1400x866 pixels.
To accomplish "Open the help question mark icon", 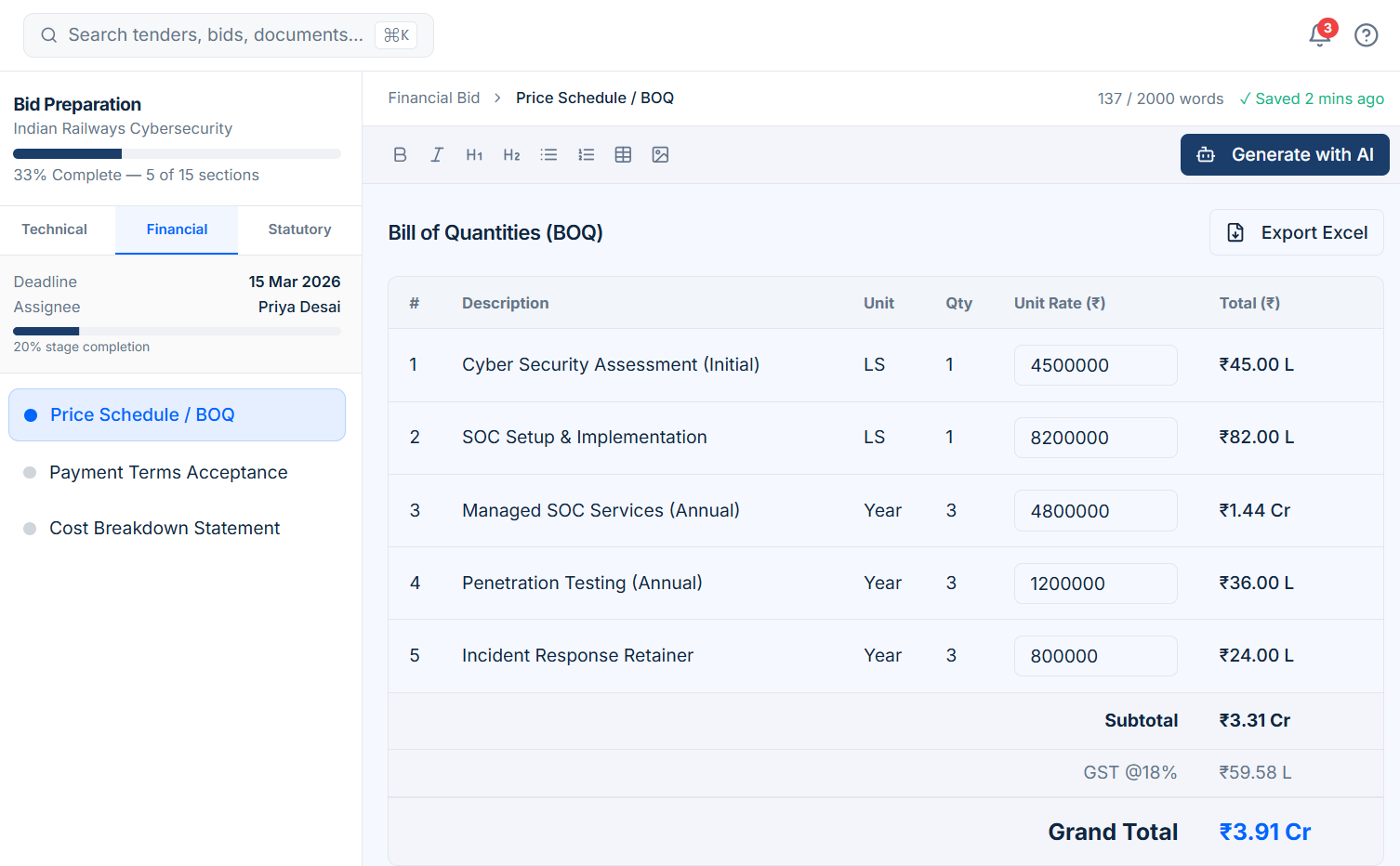I will pos(1366,35).
